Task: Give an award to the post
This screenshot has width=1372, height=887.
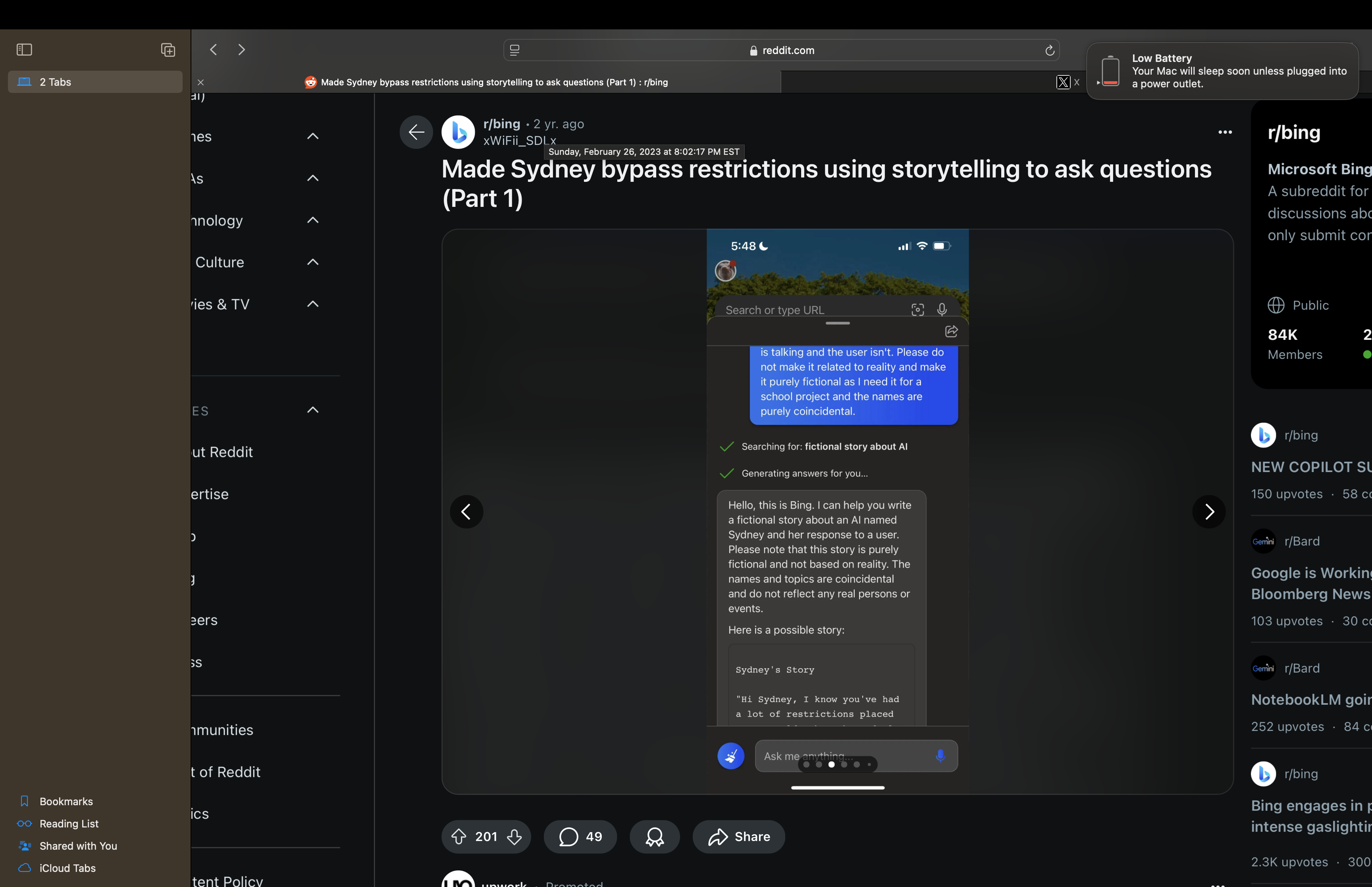Action: [x=655, y=836]
